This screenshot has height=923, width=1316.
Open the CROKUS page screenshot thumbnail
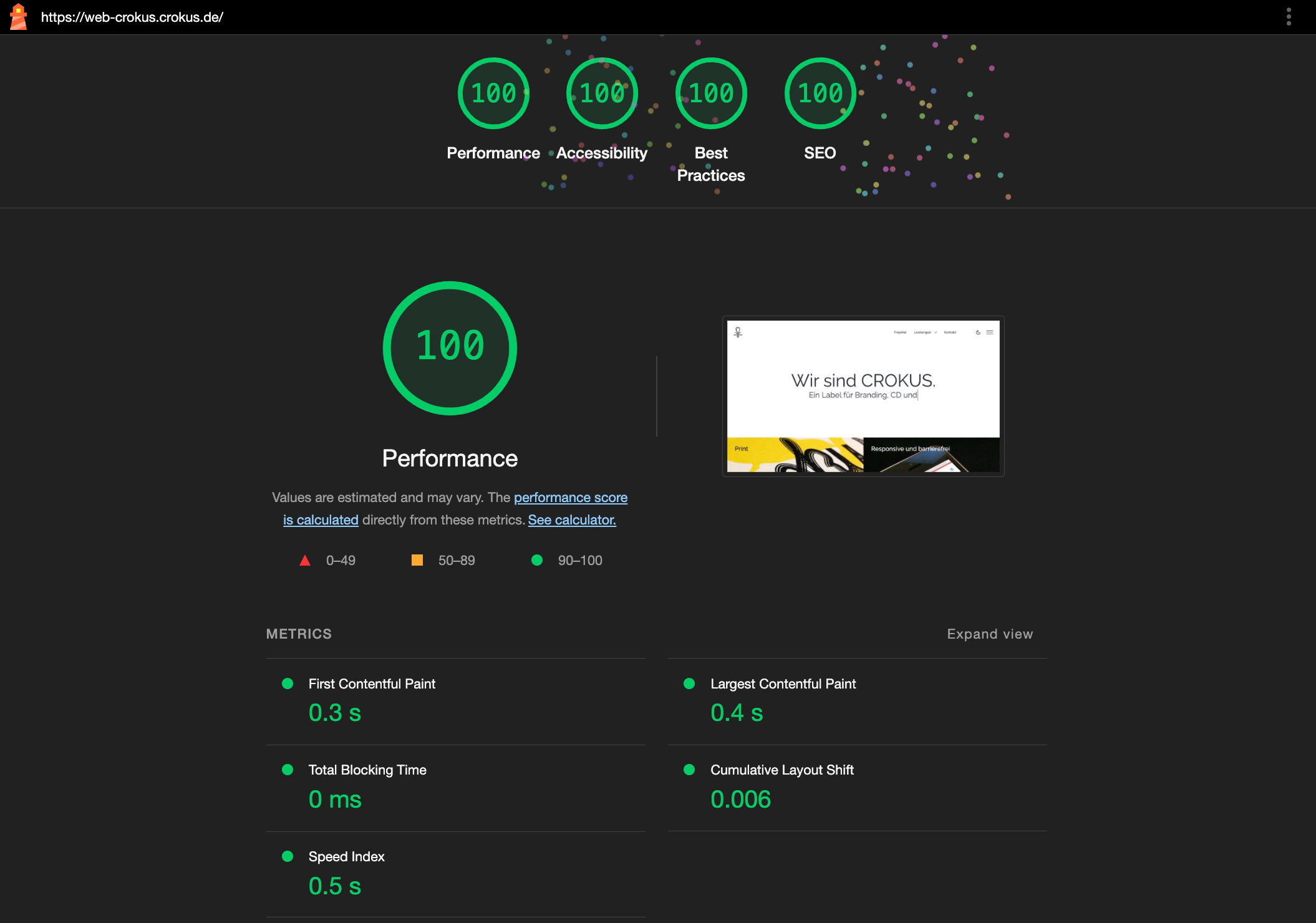tap(863, 397)
